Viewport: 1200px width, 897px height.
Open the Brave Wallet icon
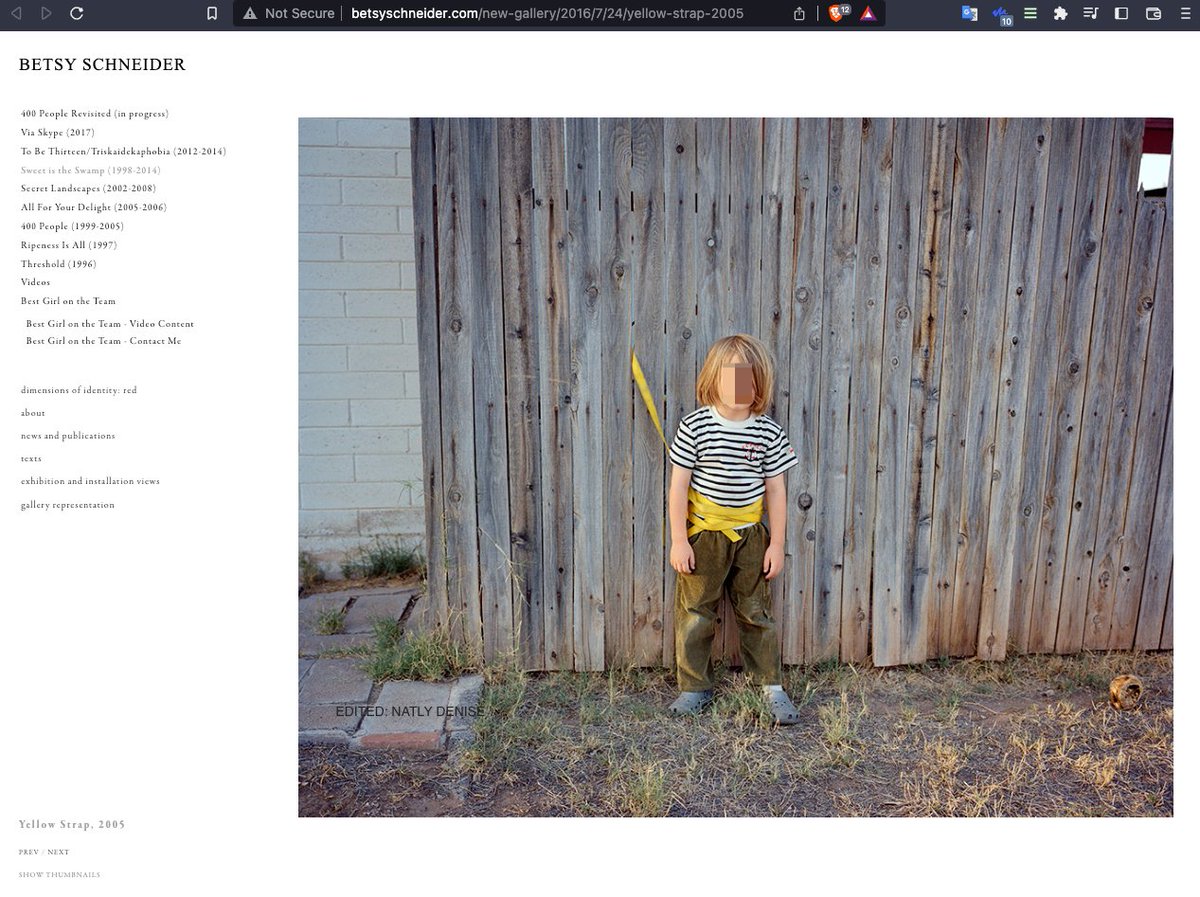click(x=1153, y=14)
